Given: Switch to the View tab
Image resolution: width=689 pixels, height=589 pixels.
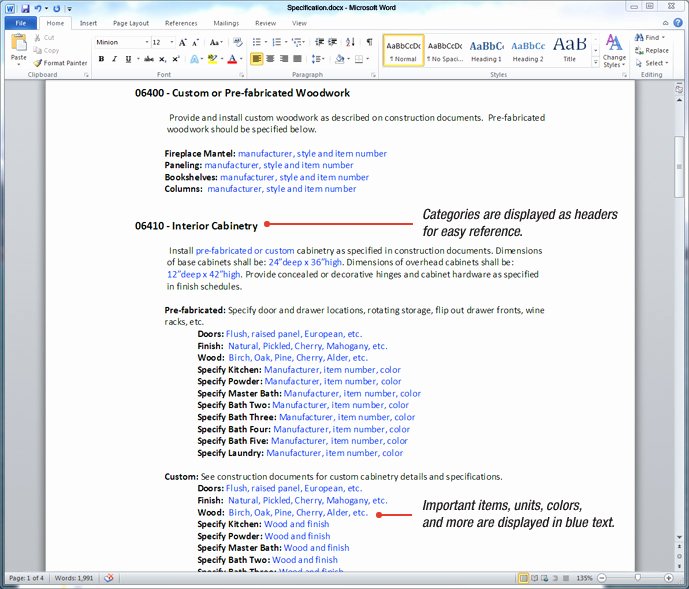Looking at the screenshot, I should pos(299,23).
